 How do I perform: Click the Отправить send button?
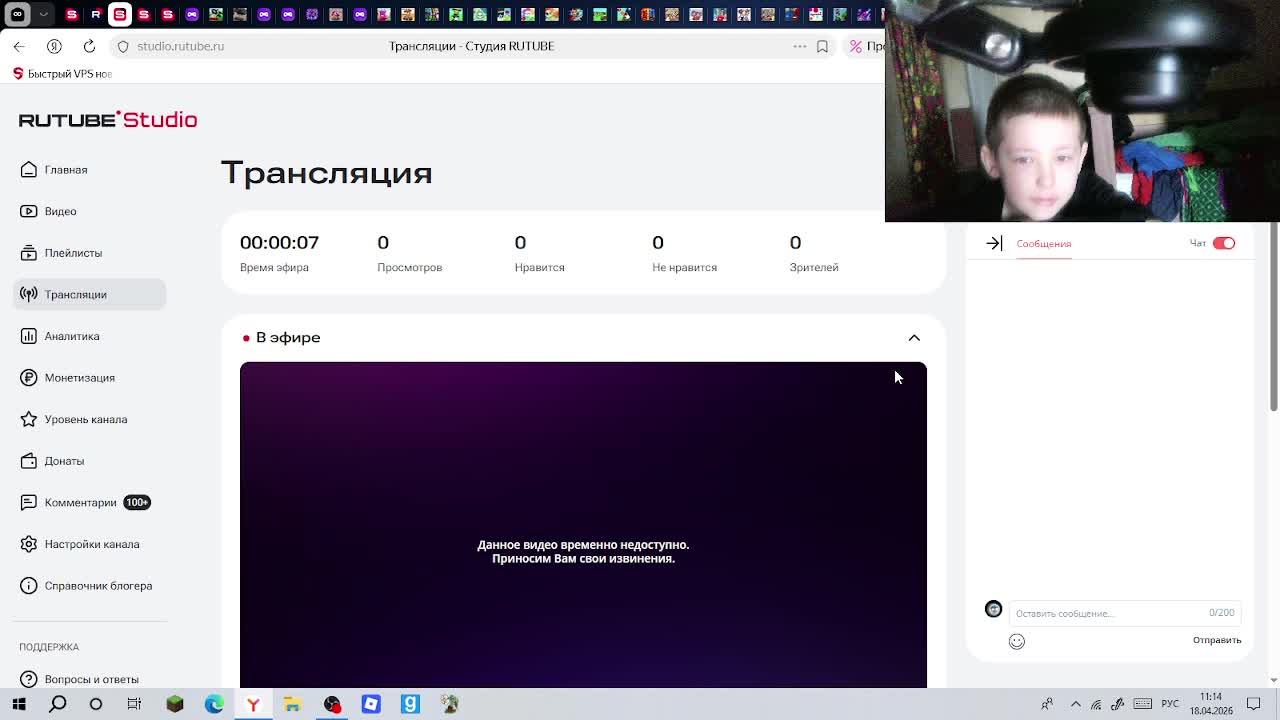[x=1217, y=640]
